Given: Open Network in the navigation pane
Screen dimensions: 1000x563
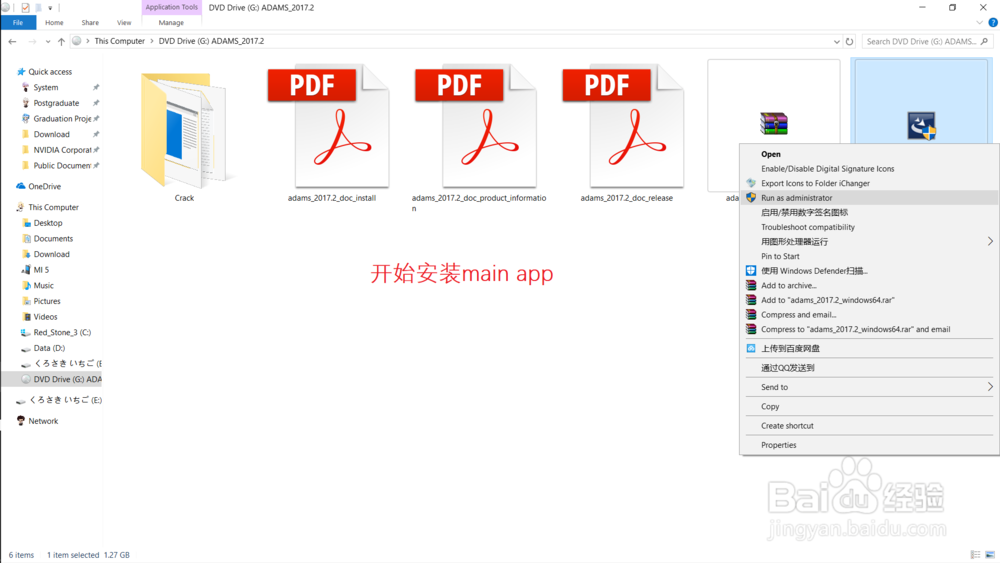Looking at the screenshot, I should [43, 421].
